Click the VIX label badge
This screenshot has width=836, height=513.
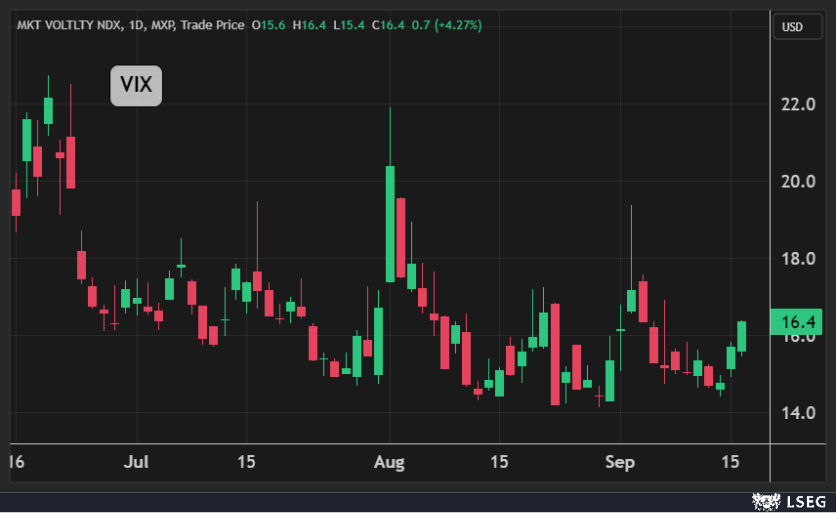(135, 86)
